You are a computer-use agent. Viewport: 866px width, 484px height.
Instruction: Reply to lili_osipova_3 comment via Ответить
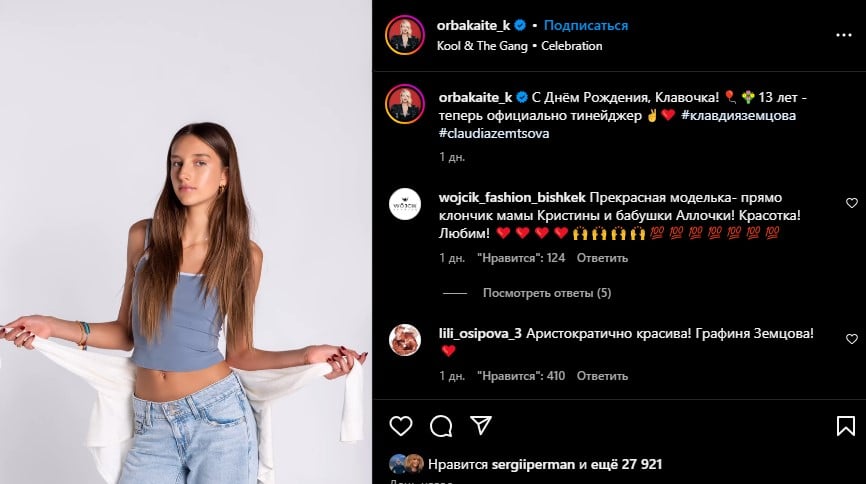[x=602, y=376]
